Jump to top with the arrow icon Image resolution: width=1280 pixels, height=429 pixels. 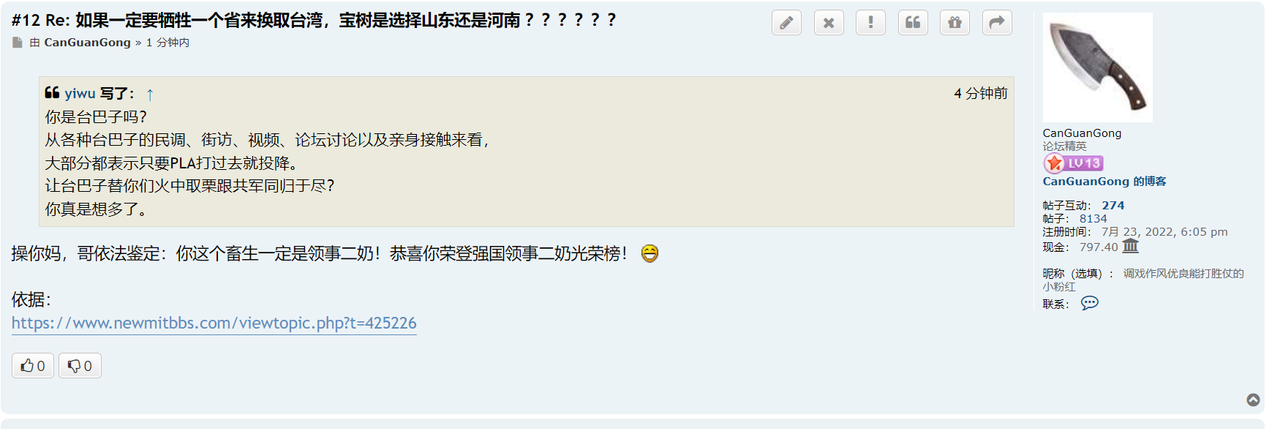coord(1253,400)
